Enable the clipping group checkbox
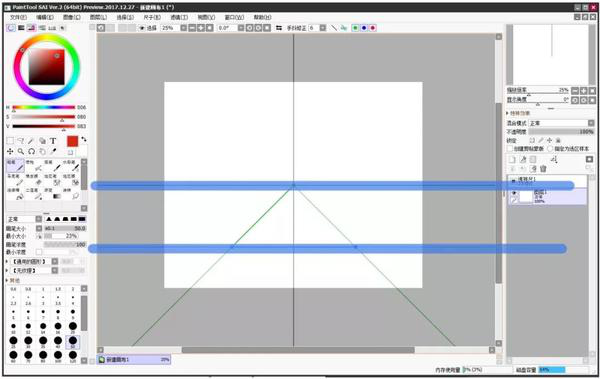The height and width of the screenshot is (379, 600). (510, 149)
